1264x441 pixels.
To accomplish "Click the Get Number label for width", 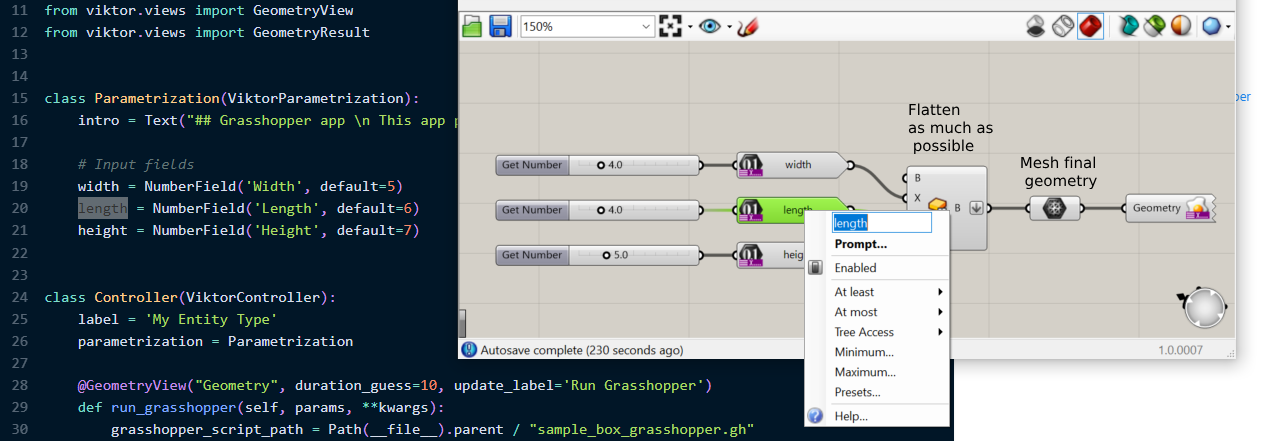I will (532, 164).
